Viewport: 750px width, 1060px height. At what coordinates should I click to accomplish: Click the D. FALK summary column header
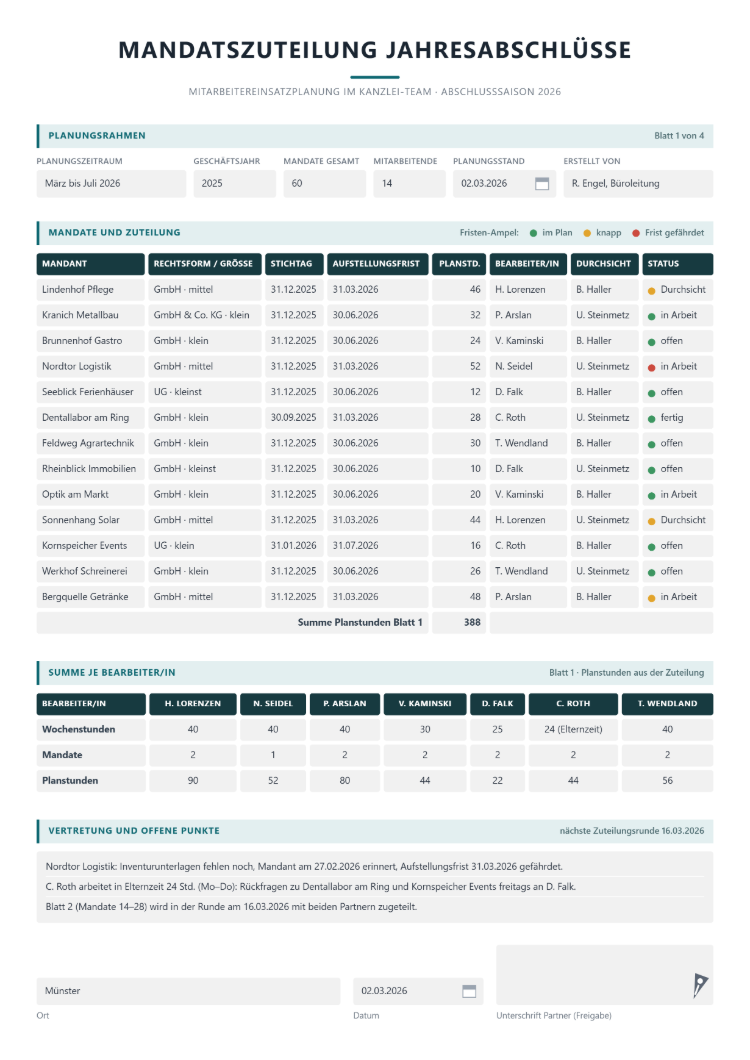(498, 704)
